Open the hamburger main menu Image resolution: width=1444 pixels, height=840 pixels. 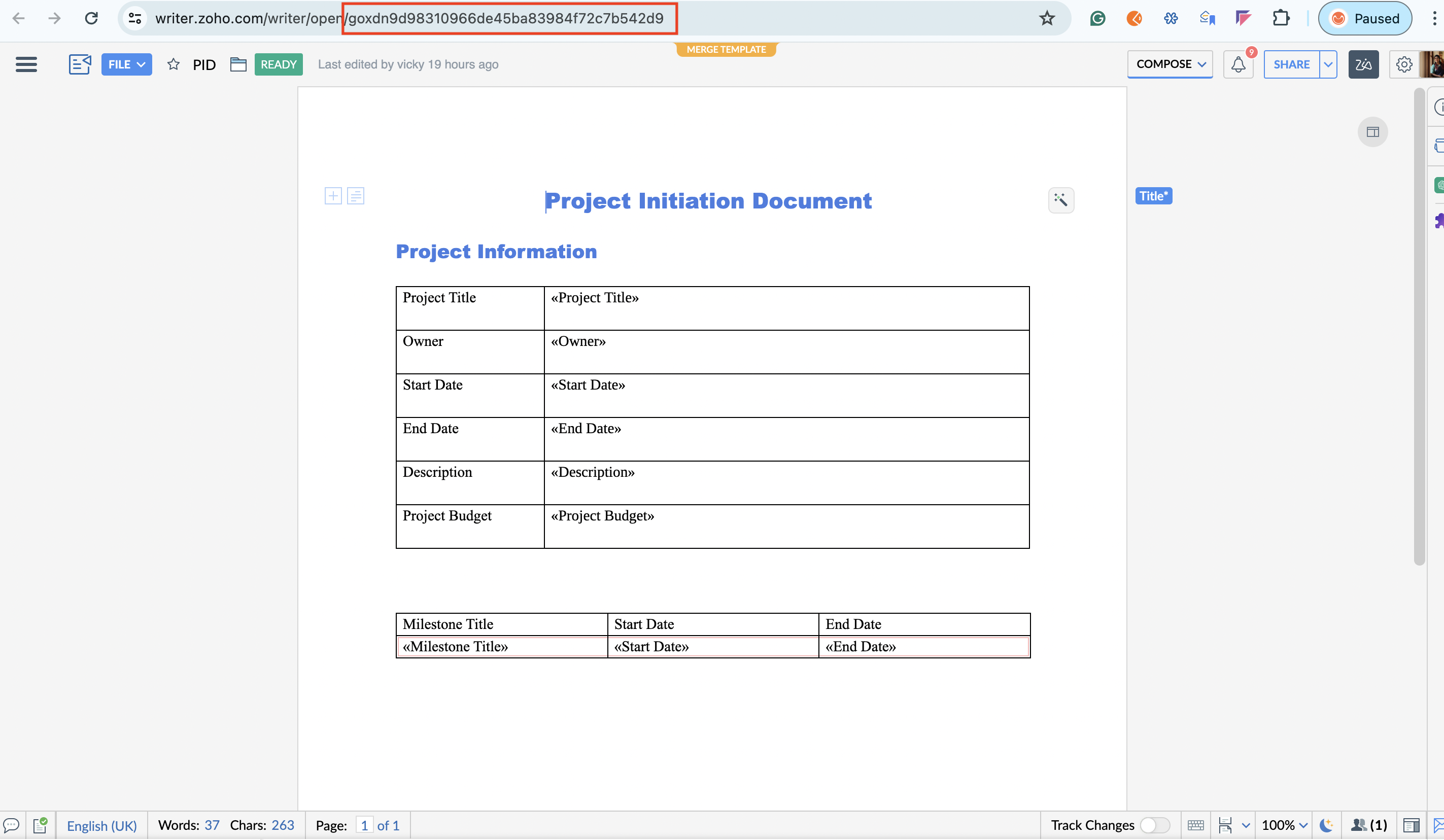26,64
